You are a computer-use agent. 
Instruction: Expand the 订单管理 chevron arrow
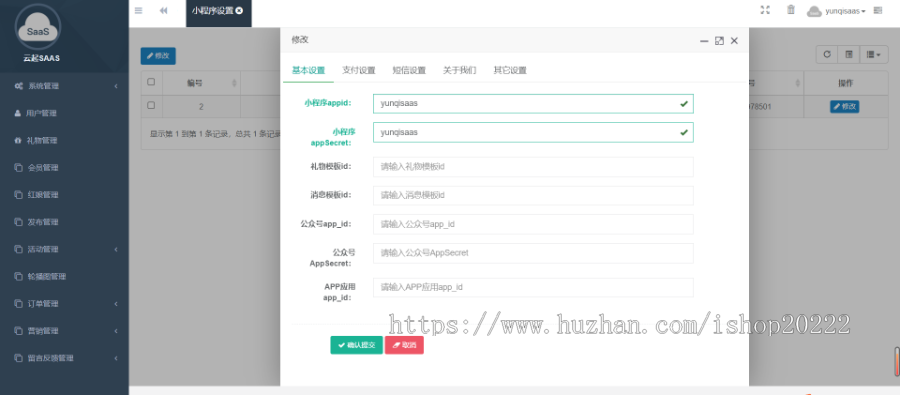click(116, 304)
